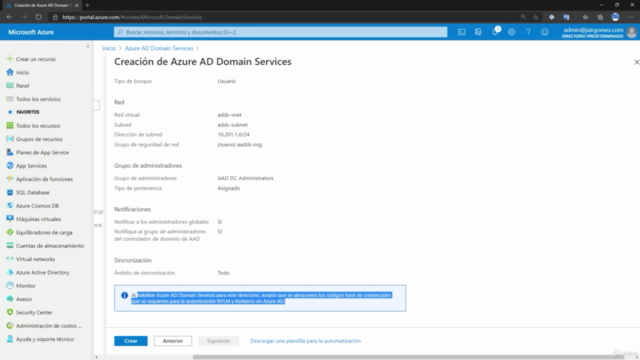Open help question mark icon
Screen dimensions: 640x360
point(528,32)
